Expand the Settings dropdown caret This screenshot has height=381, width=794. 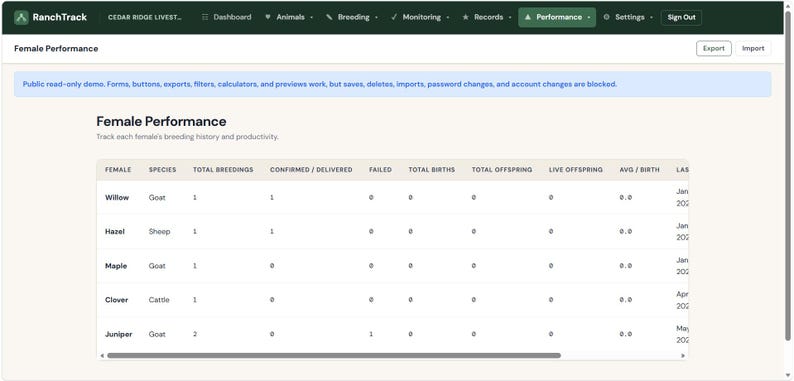651,17
